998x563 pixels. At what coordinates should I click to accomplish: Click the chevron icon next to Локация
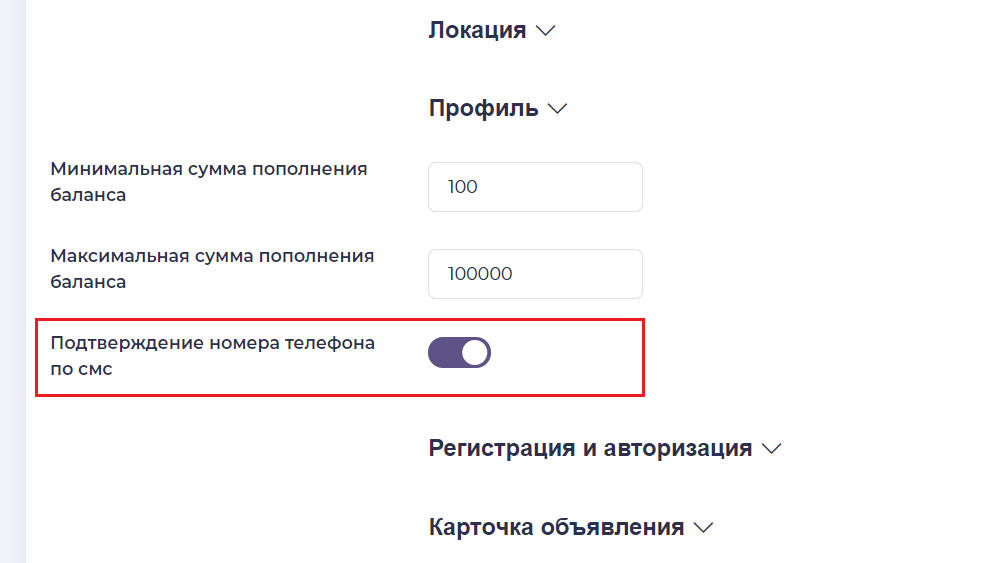[x=545, y=31]
